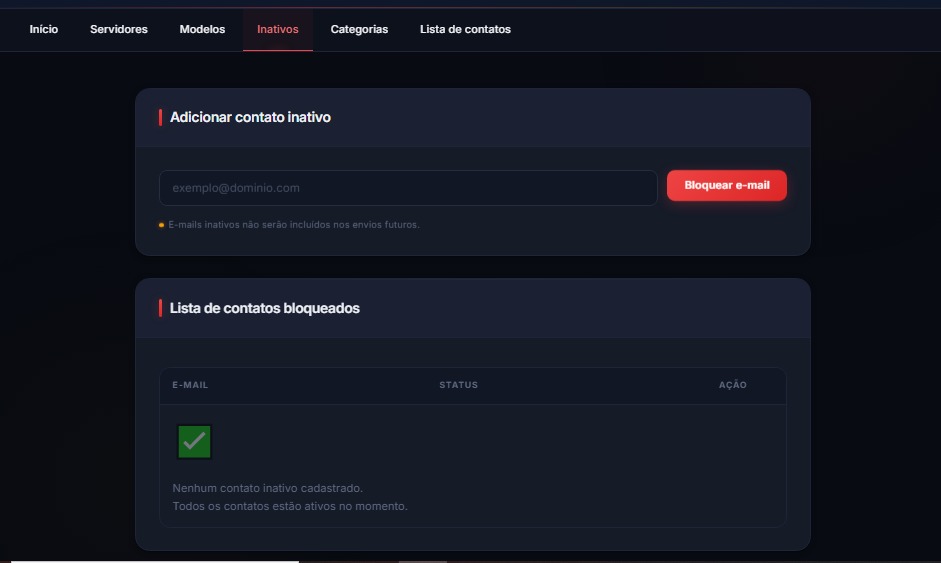Click the green checkmark icon
The width and height of the screenshot is (941, 563).
pyautogui.click(x=194, y=442)
